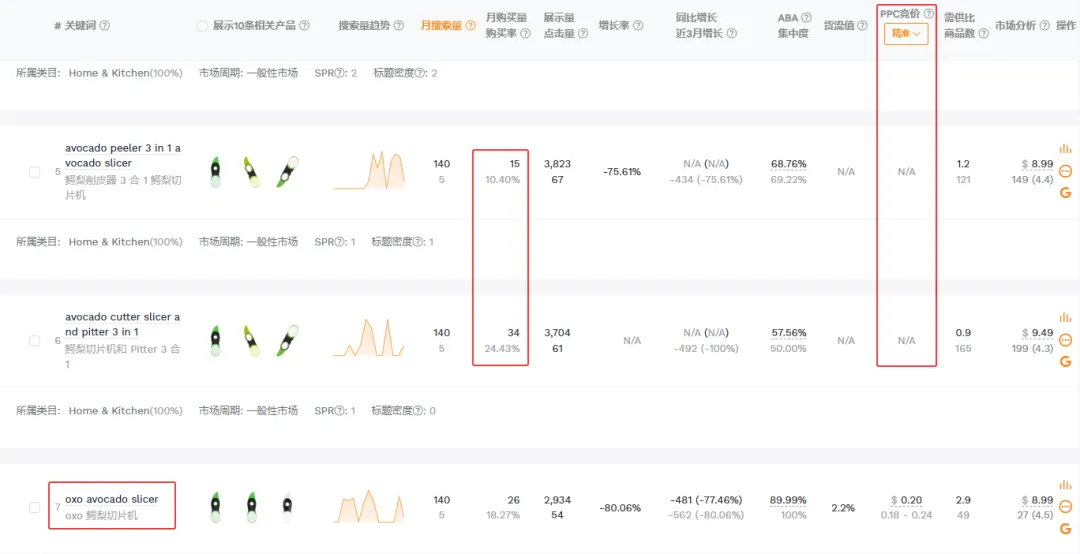The image size is (1080, 554).
Task: Open keyword oxo avocado slicer
Action: 112,499
